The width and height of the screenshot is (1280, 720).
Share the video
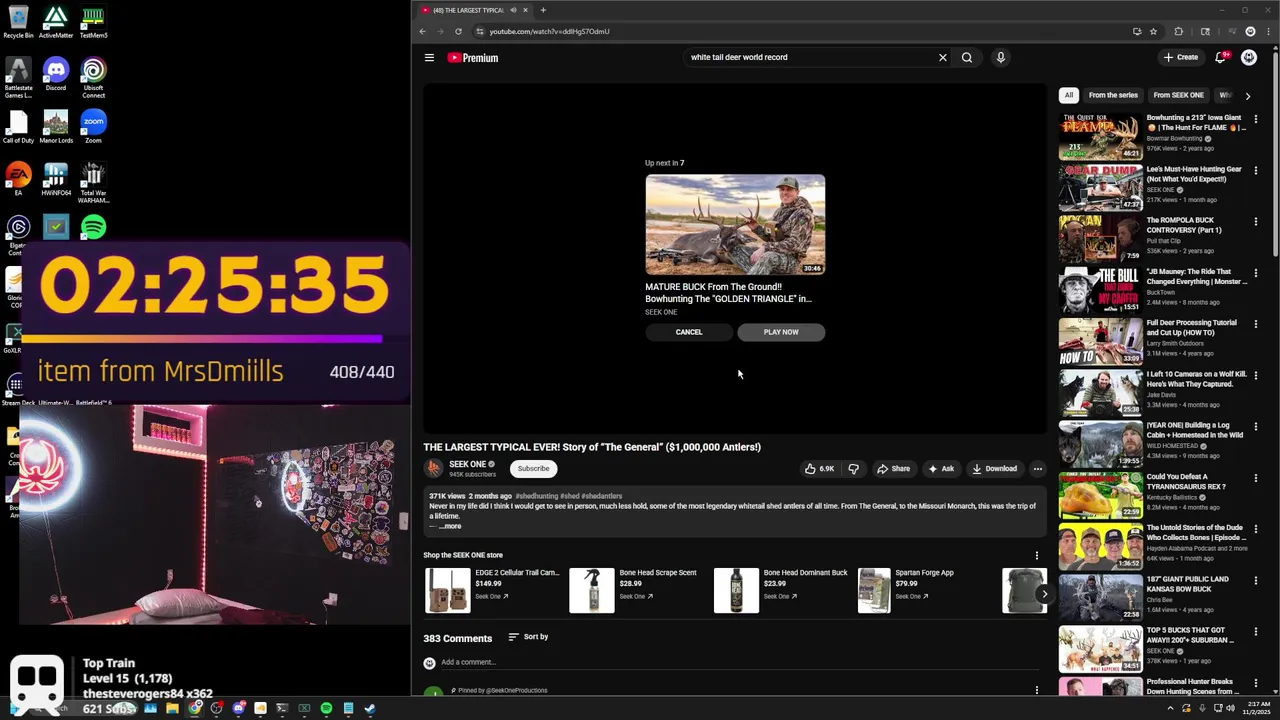click(x=894, y=469)
